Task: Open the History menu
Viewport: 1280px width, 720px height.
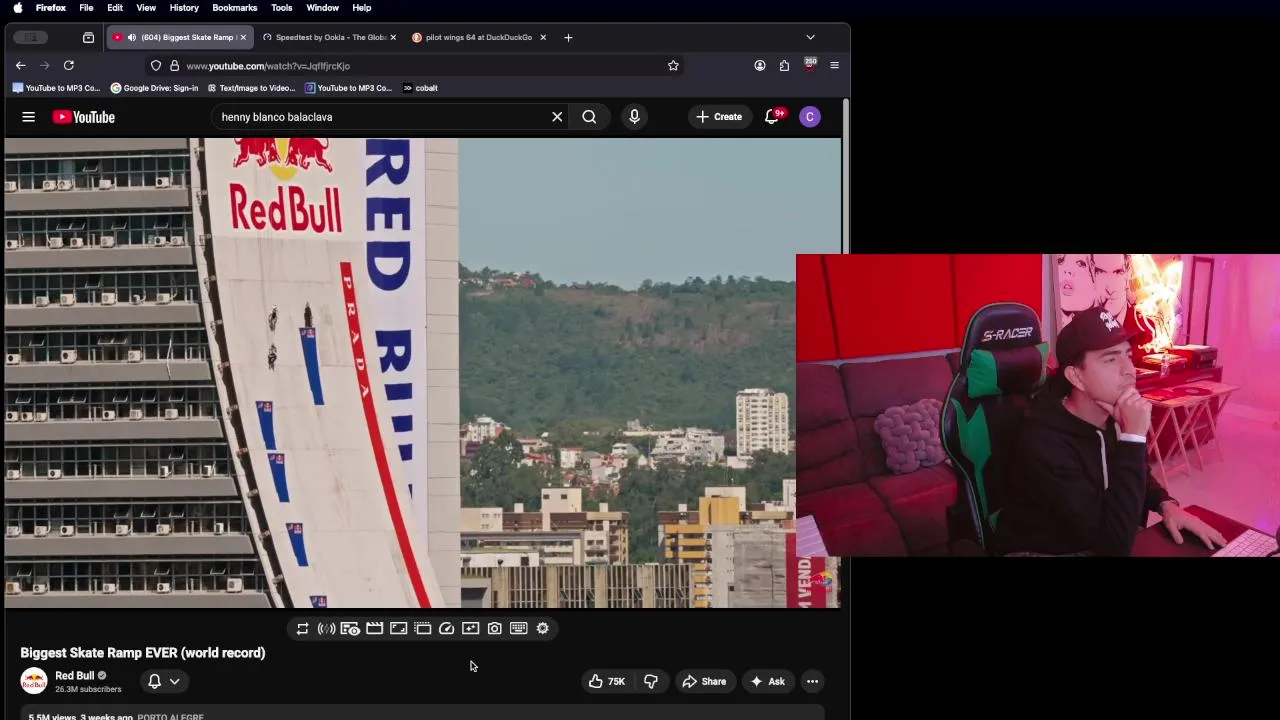Action: pyautogui.click(x=184, y=8)
